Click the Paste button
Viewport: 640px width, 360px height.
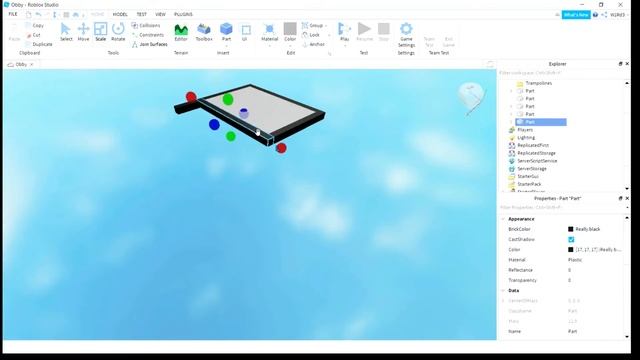click(x=14, y=32)
